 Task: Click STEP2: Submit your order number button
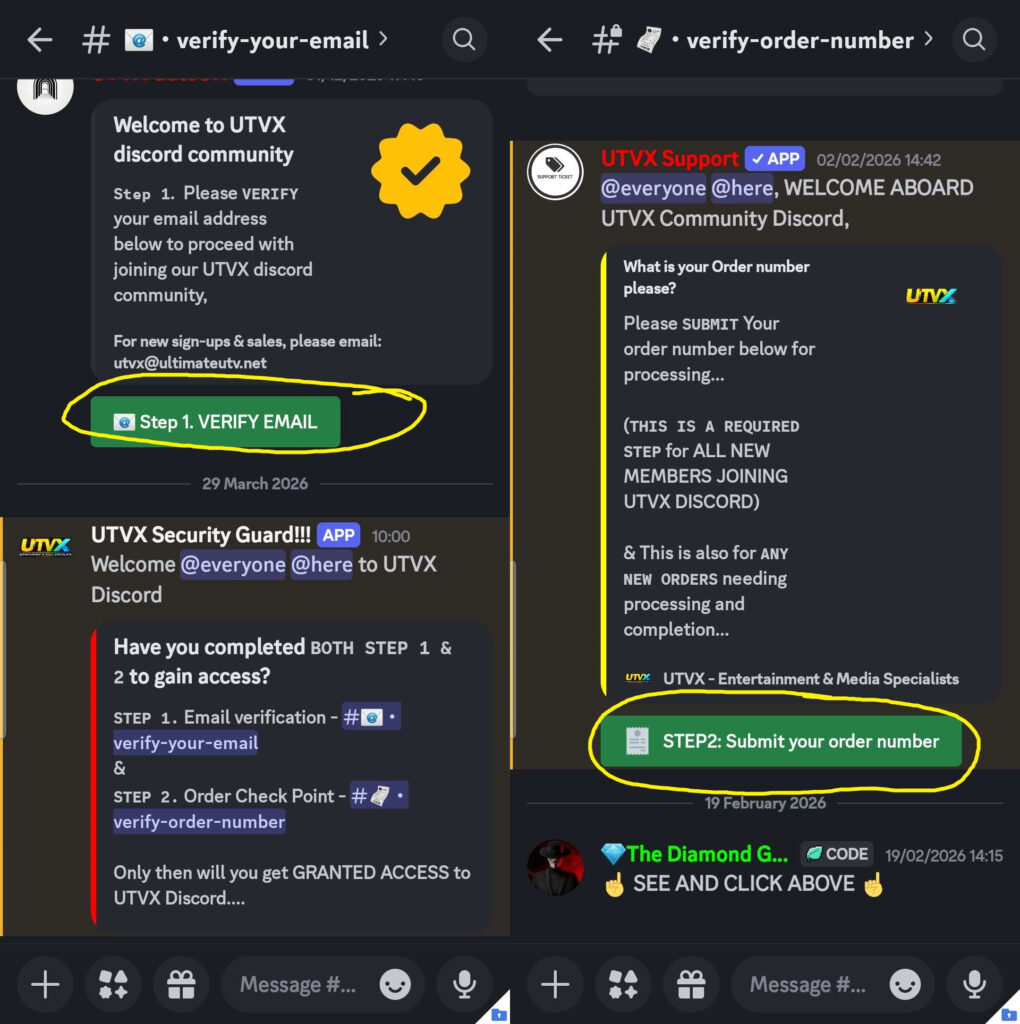click(x=781, y=741)
